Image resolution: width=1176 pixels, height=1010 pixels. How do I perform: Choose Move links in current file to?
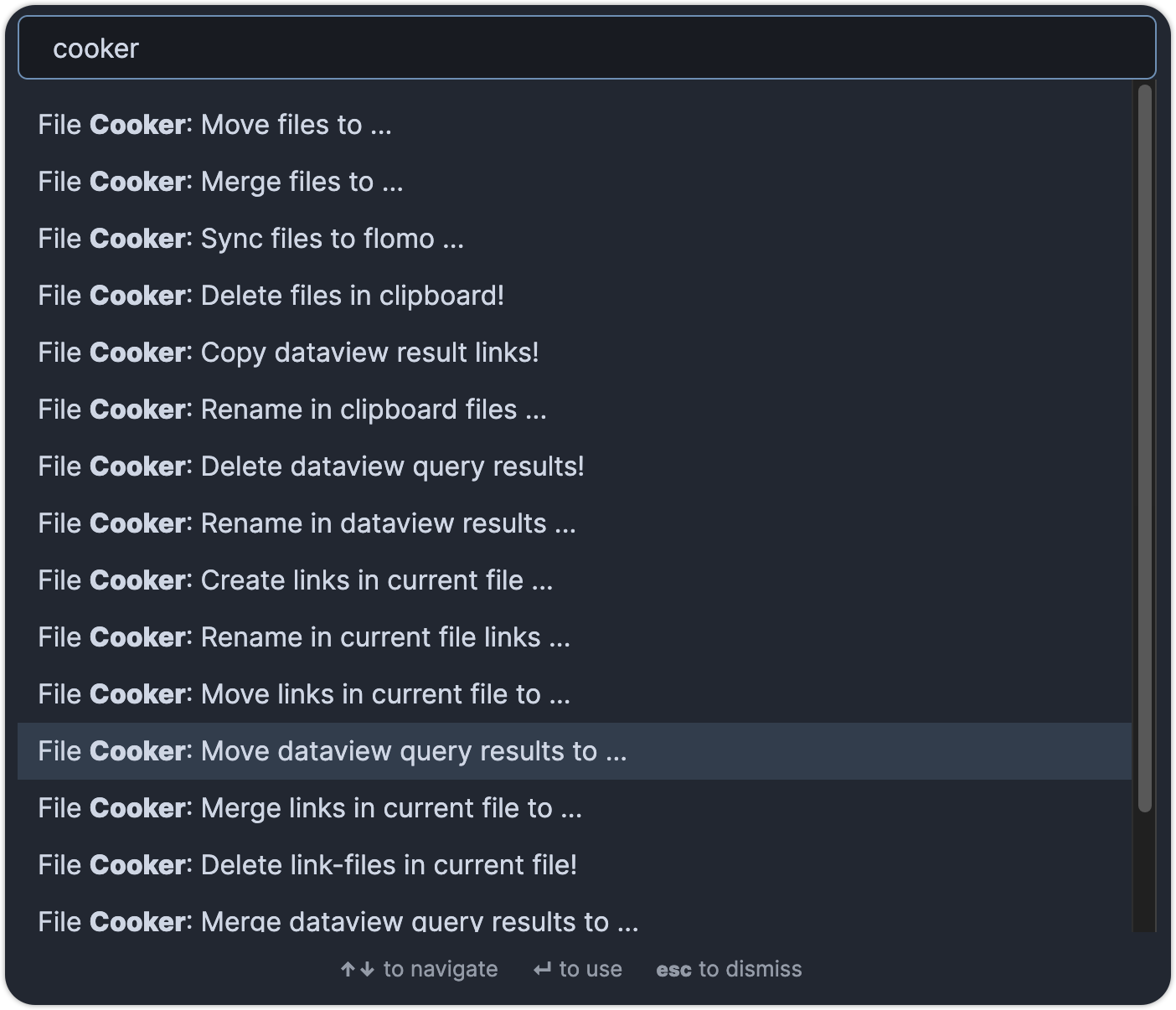(575, 694)
